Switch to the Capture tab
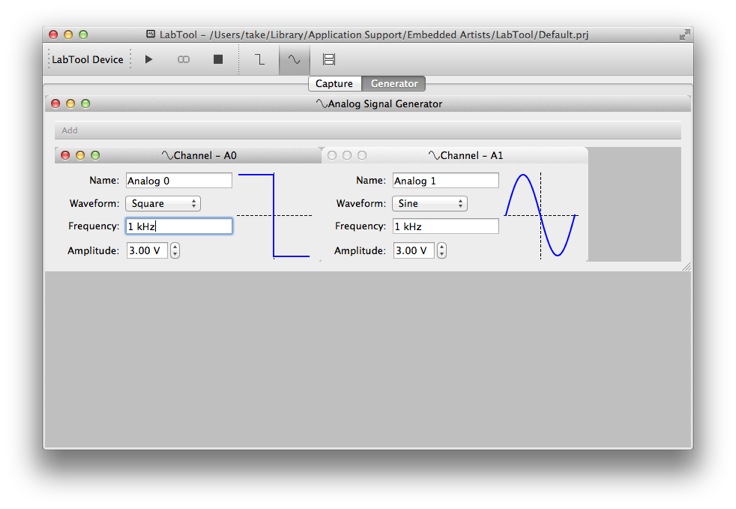The height and width of the screenshot is (509, 736). click(x=334, y=84)
